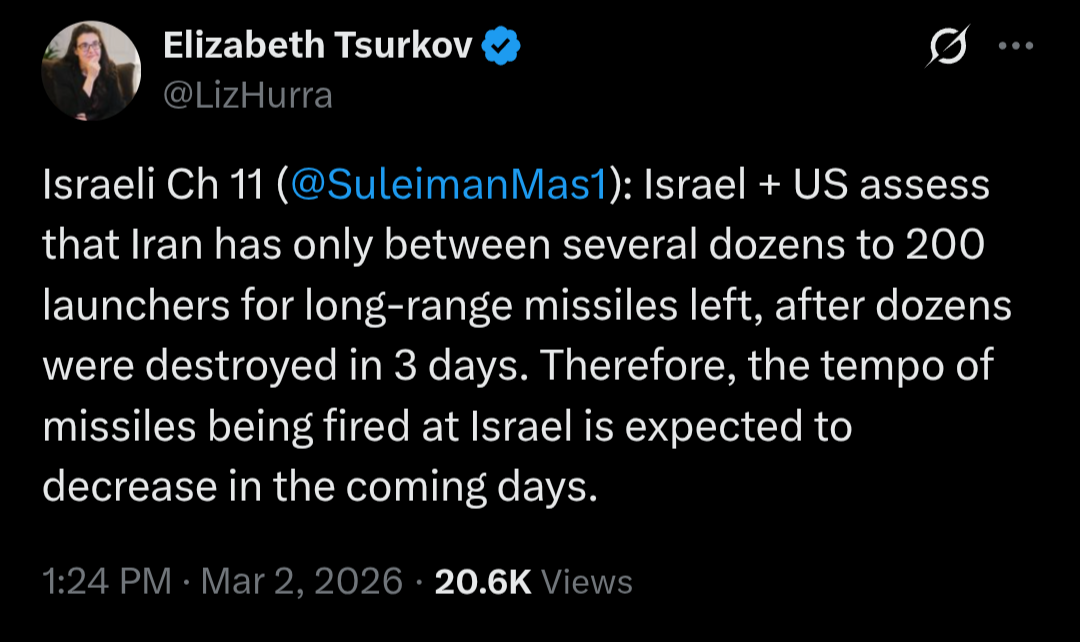Viewport: 1080px width, 642px height.
Task: Click the Mar 2, 2026 date
Action: click(303, 581)
